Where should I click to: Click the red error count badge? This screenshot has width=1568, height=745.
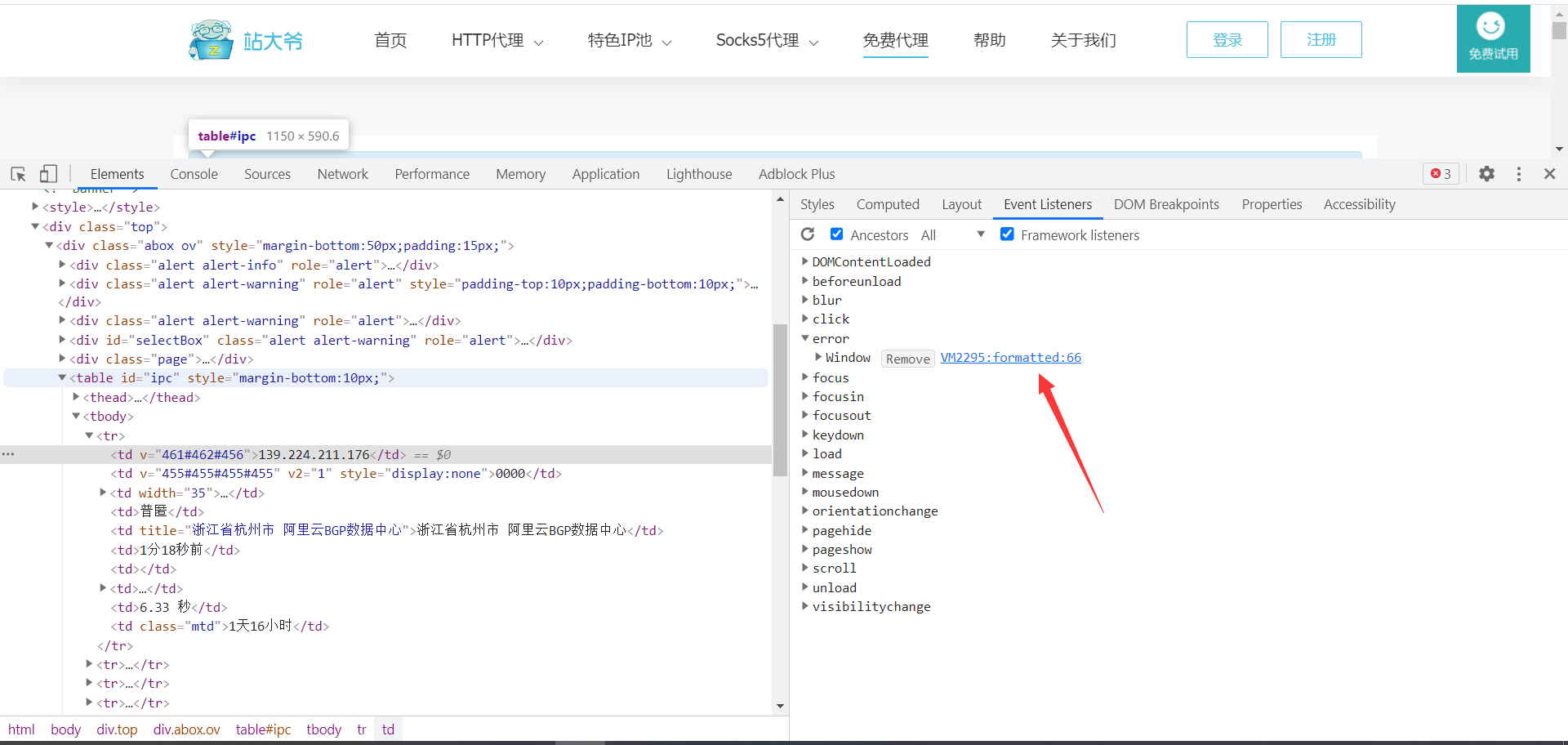tap(1441, 174)
